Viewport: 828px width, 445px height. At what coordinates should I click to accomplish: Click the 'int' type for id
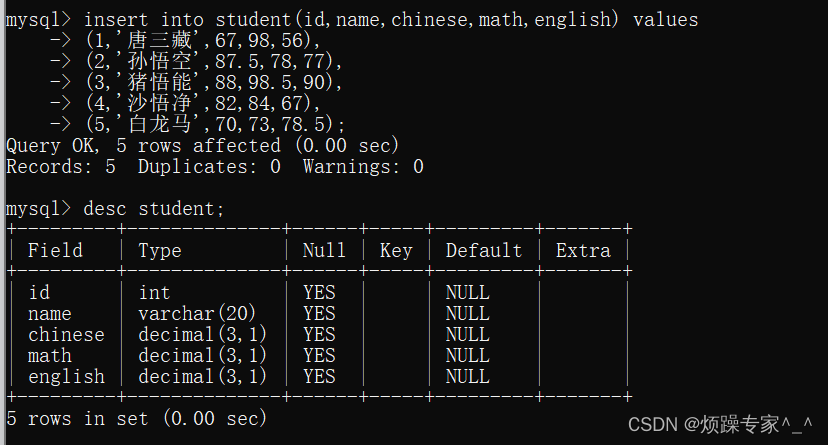154,292
